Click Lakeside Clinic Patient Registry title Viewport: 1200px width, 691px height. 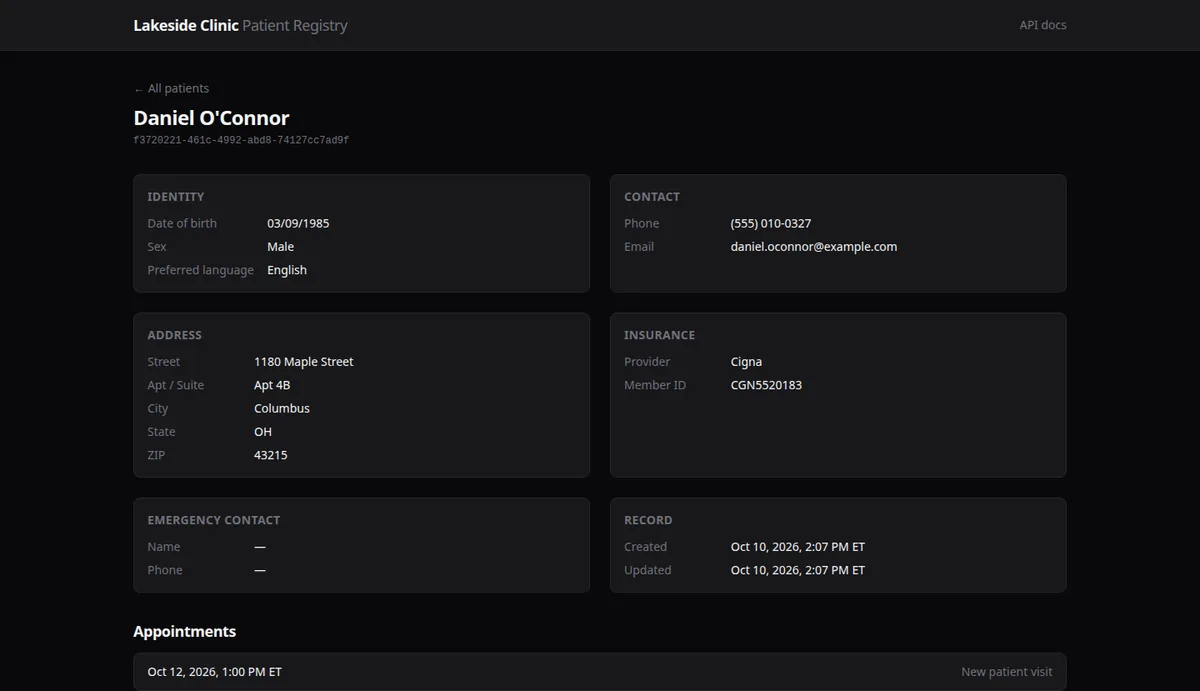[240, 25]
